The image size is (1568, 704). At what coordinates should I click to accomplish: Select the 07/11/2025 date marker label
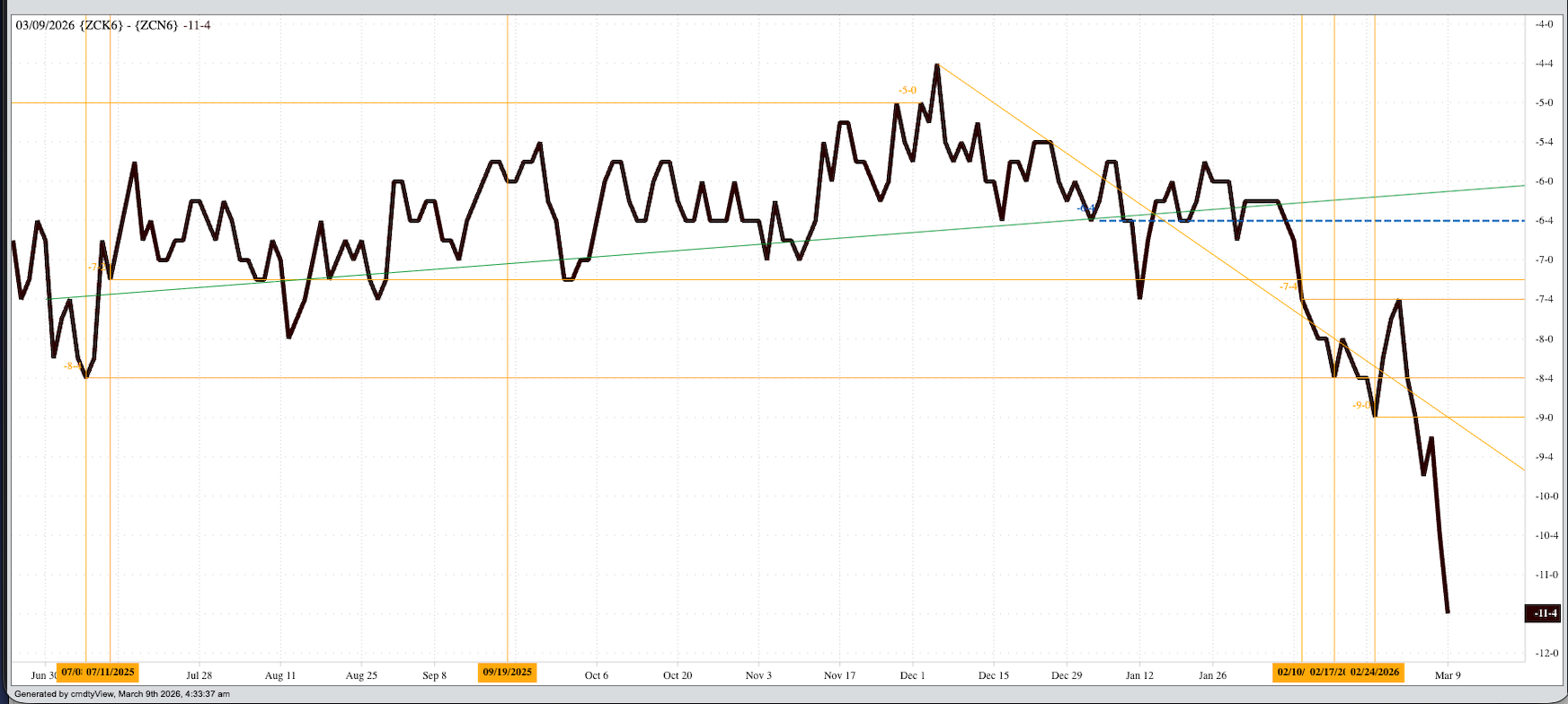[111, 673]
